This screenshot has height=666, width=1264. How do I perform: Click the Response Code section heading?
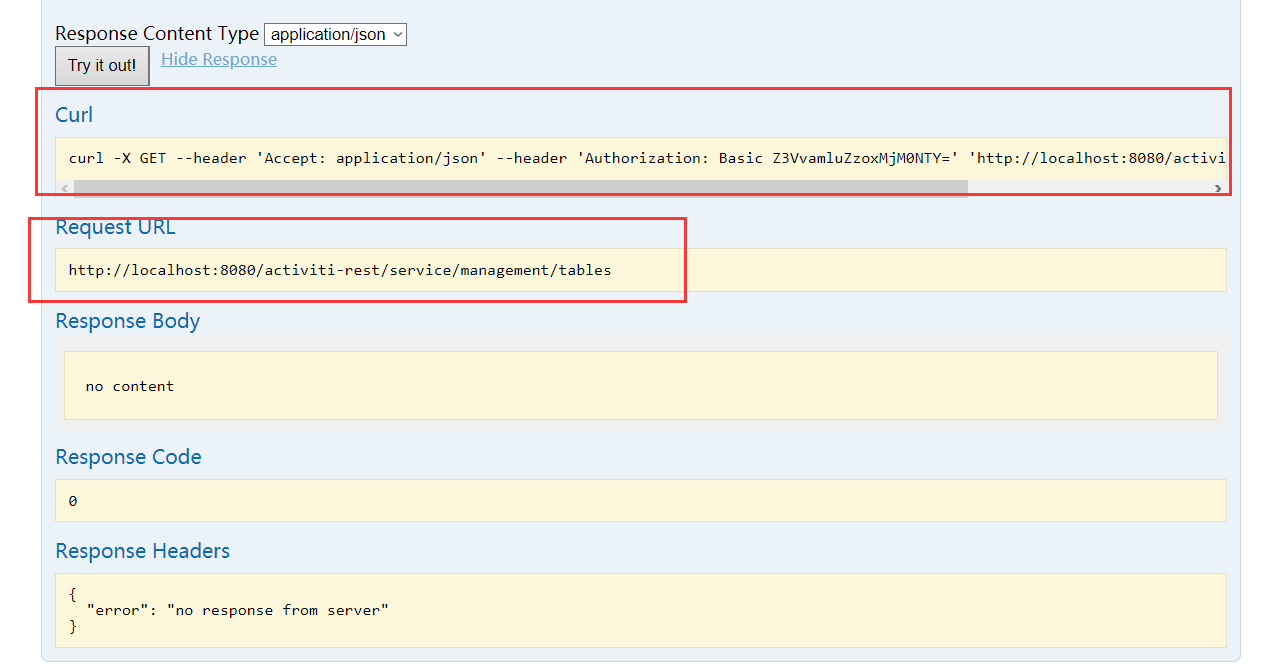(x=128, y=457)
